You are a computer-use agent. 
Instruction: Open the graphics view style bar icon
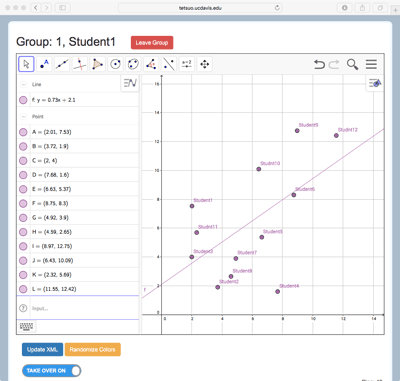375,83
